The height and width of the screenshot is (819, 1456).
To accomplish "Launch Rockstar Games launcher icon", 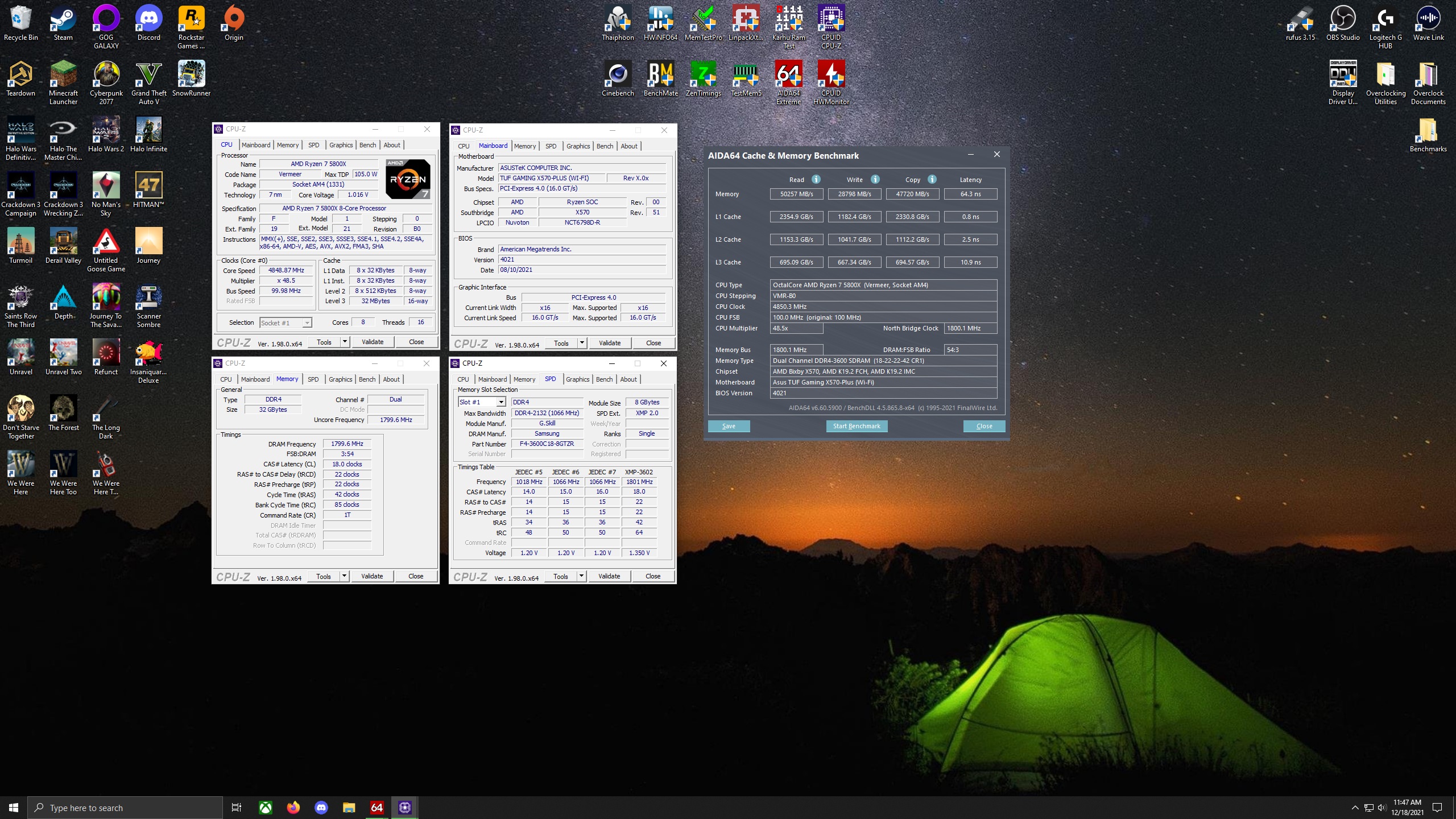I will pos(191,27).
